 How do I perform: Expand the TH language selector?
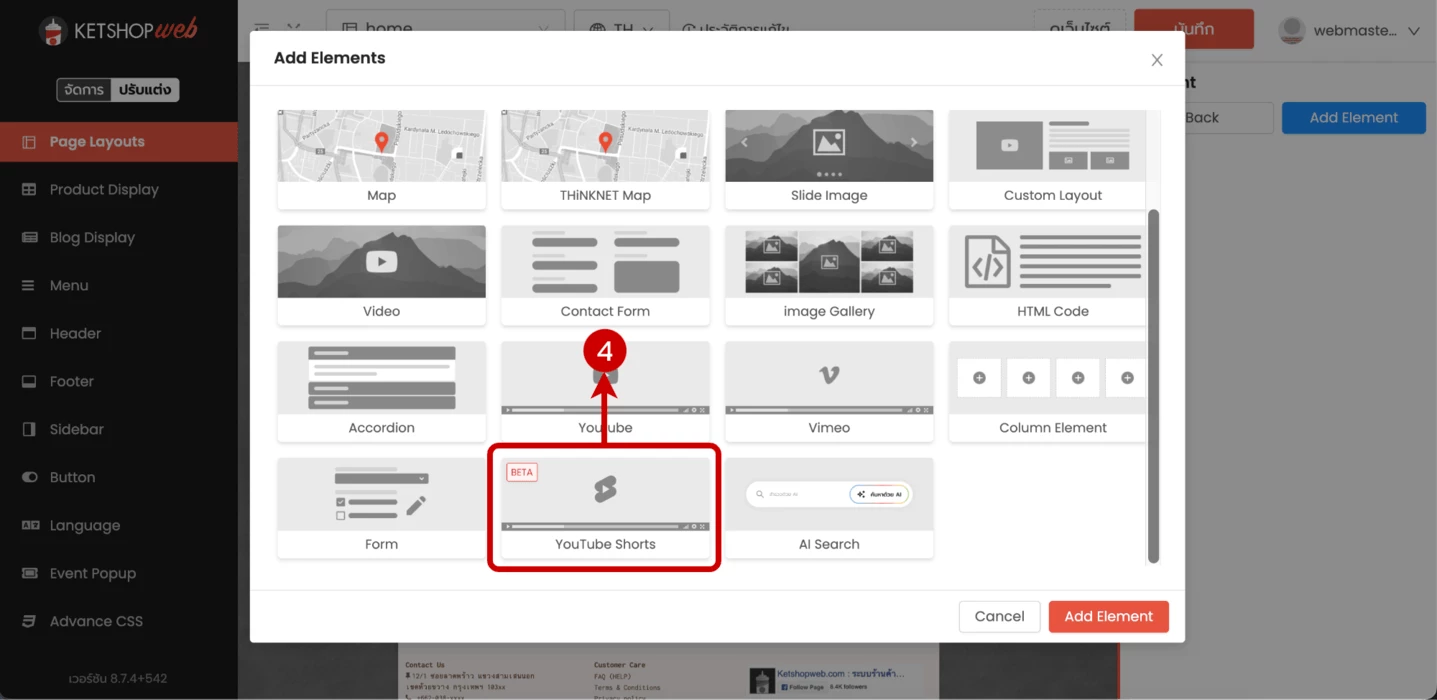pyautogui.click(x=622, y=29)
